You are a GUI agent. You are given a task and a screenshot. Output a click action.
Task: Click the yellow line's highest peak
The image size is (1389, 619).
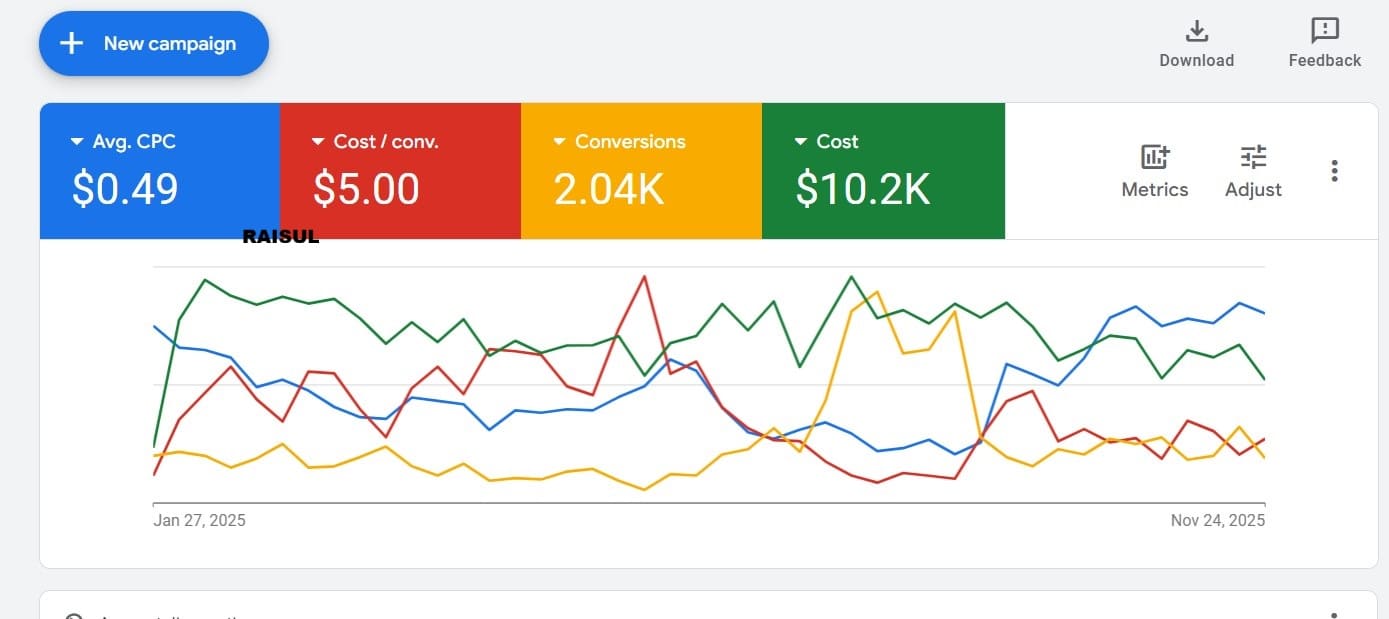[876, 292]
